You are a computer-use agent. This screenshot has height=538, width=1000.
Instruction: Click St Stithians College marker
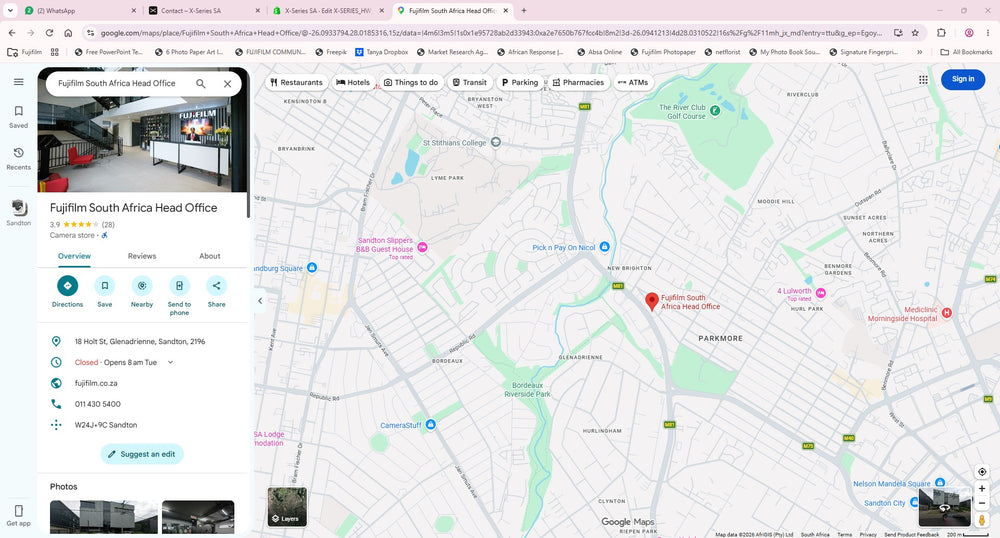(x=496, y=142)
